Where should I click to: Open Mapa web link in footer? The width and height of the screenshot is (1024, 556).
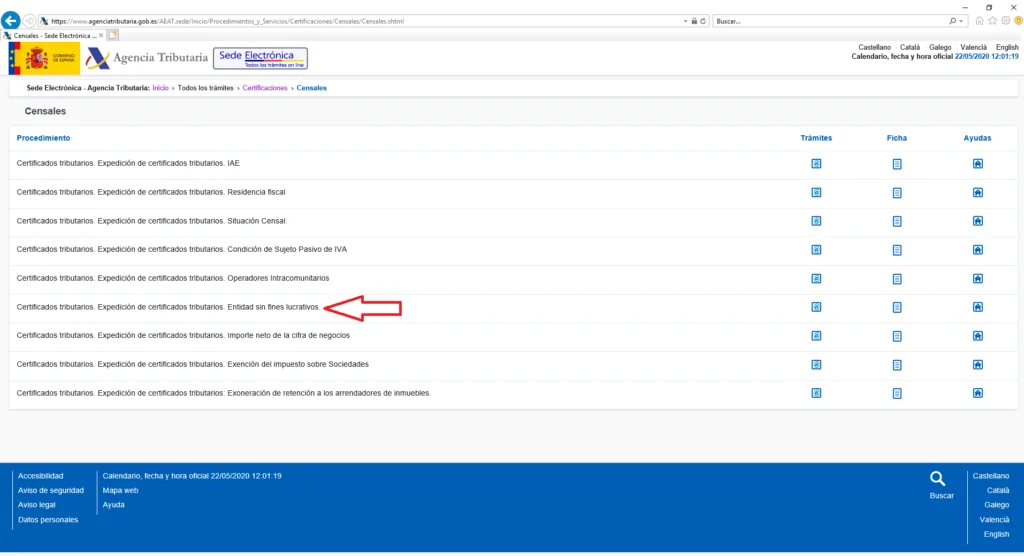[x=120, y=491]
